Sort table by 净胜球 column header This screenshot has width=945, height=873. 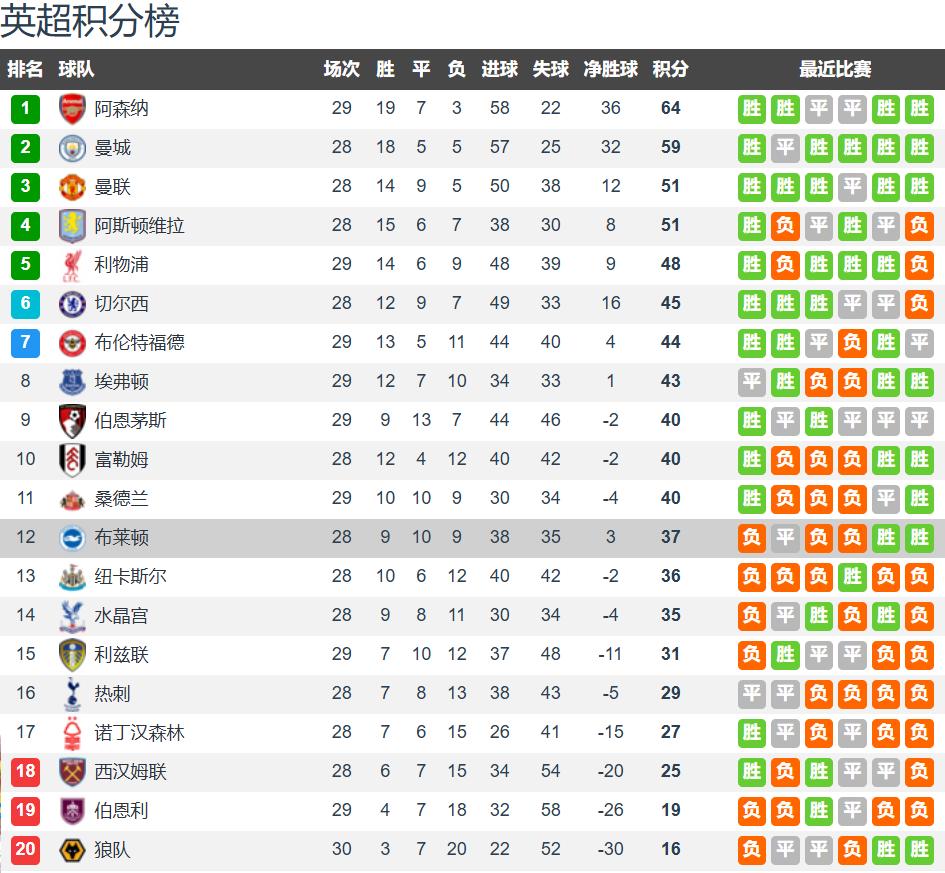click(610, 69)
